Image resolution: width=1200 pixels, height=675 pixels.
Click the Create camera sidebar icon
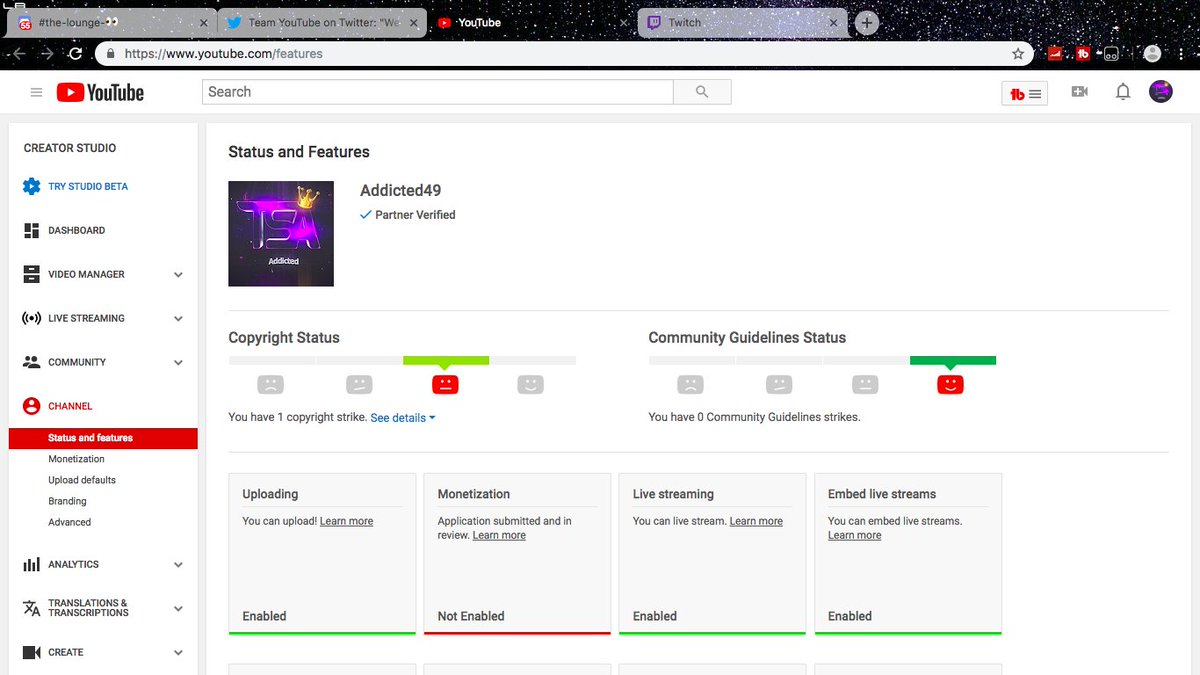point(31,652)
